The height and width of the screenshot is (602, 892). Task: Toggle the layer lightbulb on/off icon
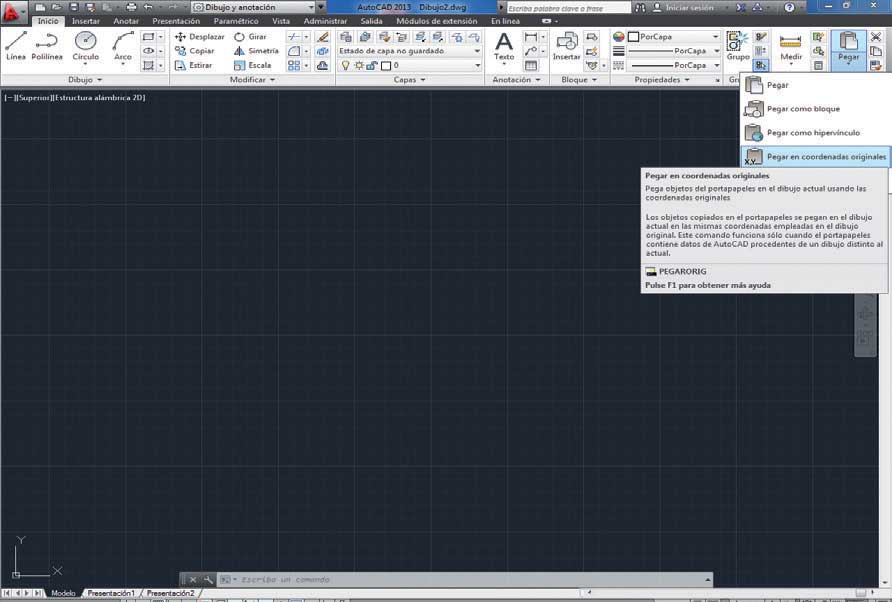pyautogui.click(x=345, y=65)
